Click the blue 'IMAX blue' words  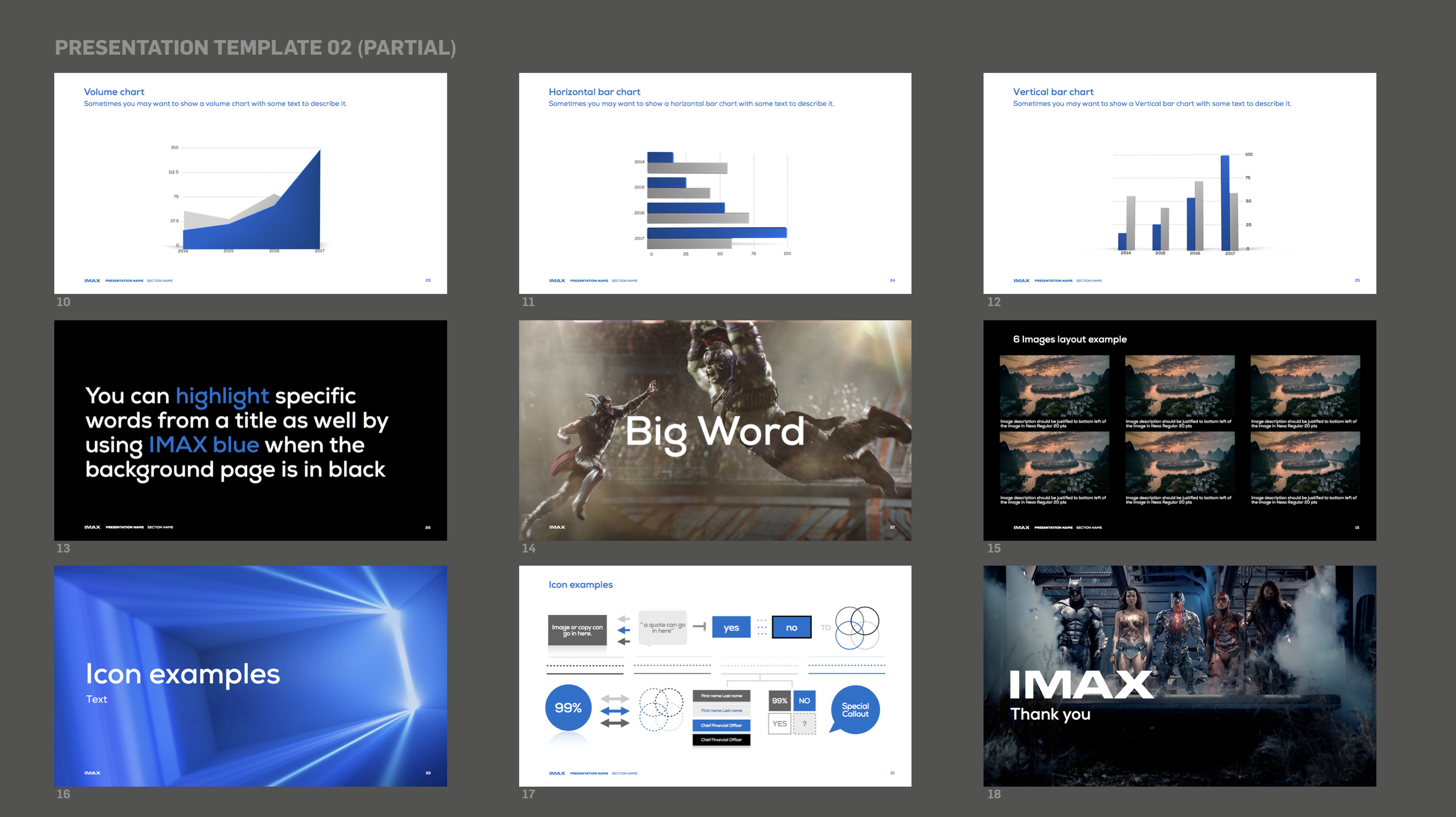[x=204, y=445]
